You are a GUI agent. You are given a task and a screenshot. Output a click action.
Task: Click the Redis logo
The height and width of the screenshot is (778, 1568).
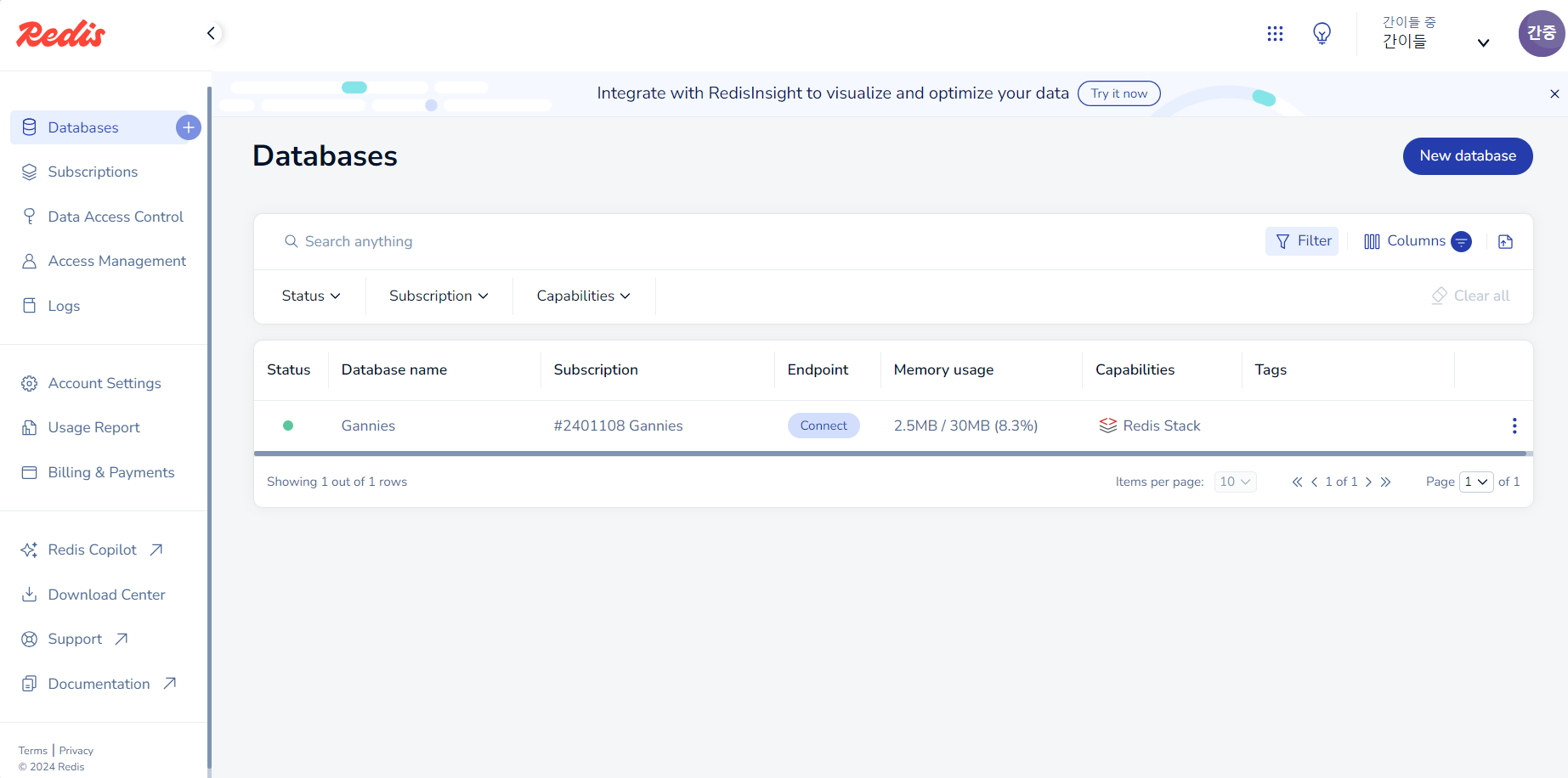[x=60, y=34]
